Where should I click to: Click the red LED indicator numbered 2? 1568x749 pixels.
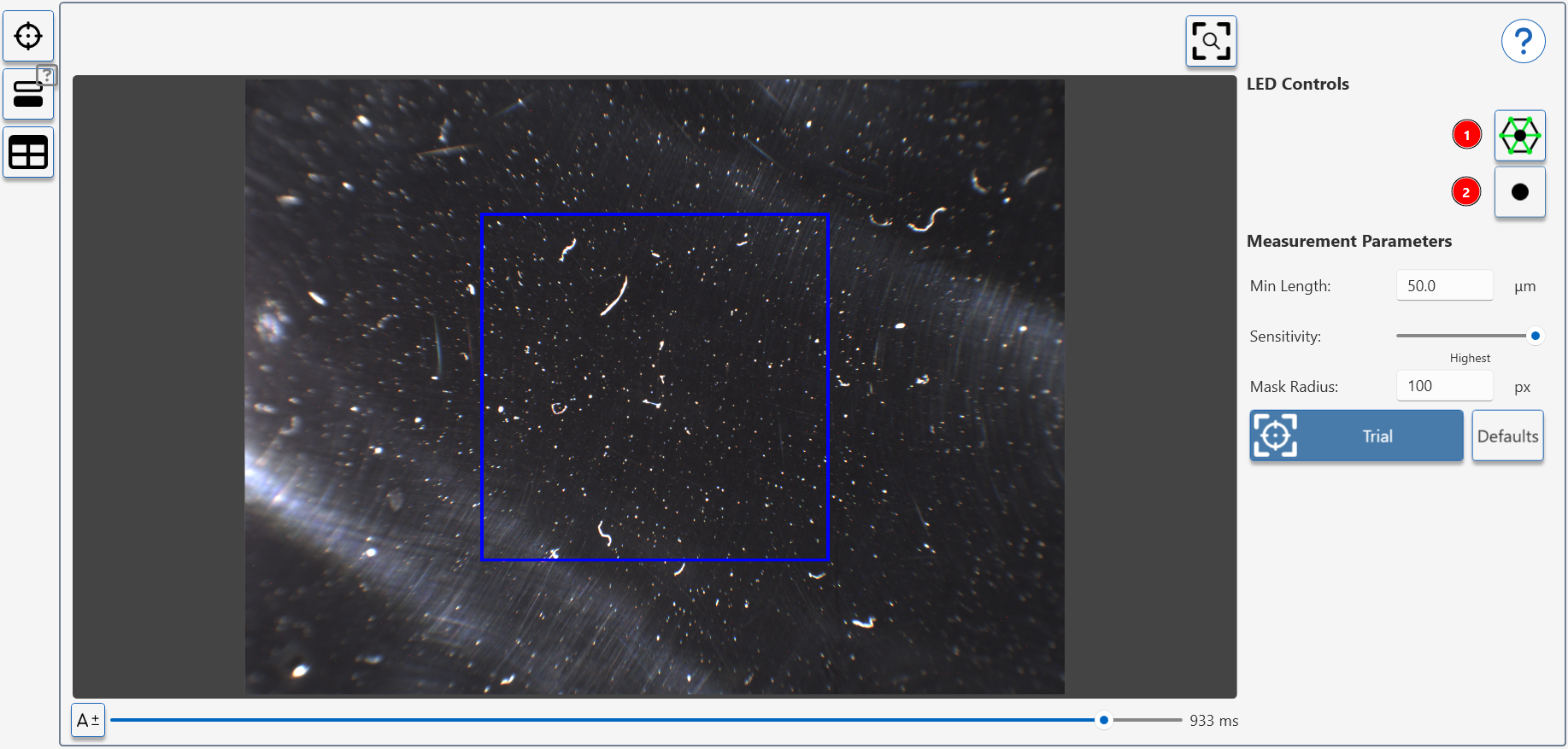coord(1466,192)
